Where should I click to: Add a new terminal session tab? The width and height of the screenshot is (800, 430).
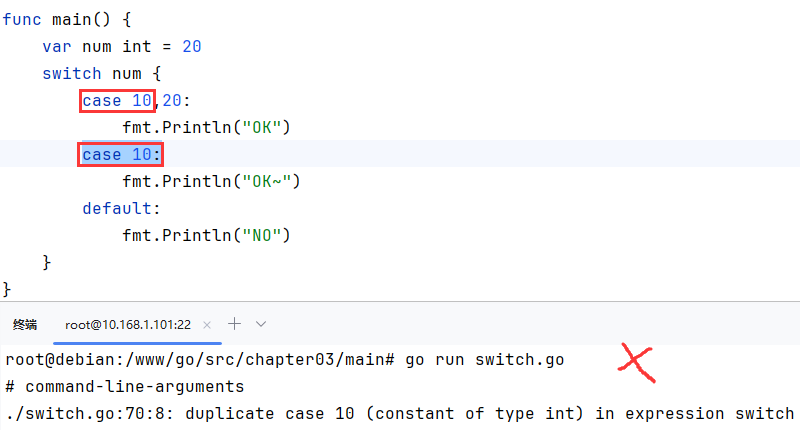pos(234,324)
